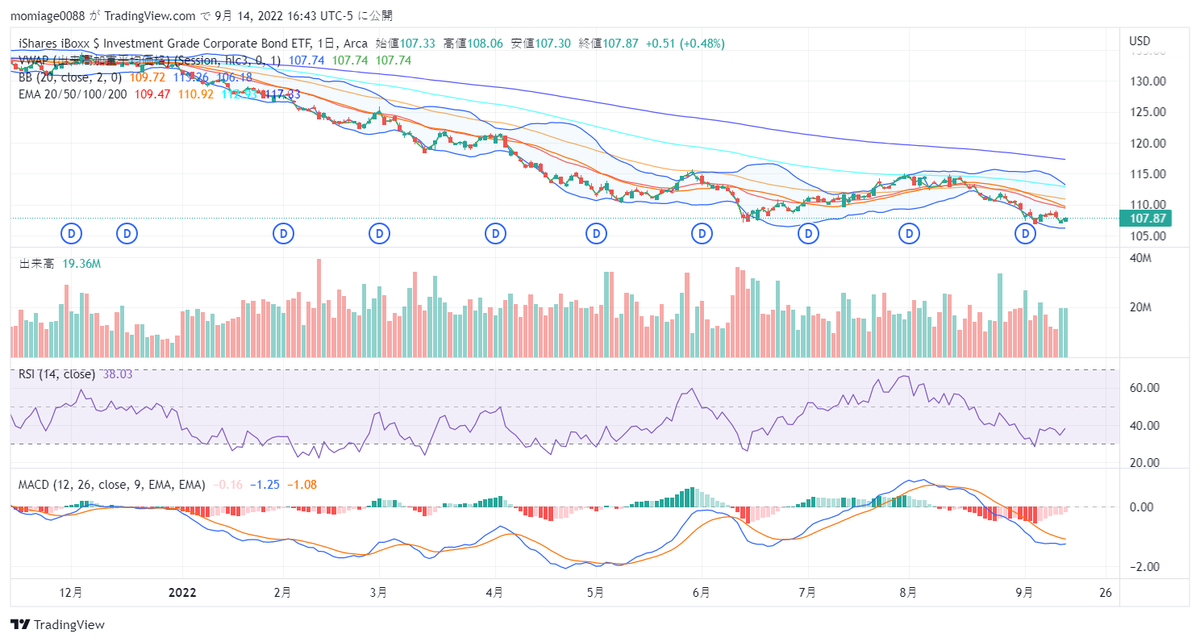This screenshot has width=1200, height=642.
Task: Open the August dividend D marker
Action: click(x=909, y=233)
